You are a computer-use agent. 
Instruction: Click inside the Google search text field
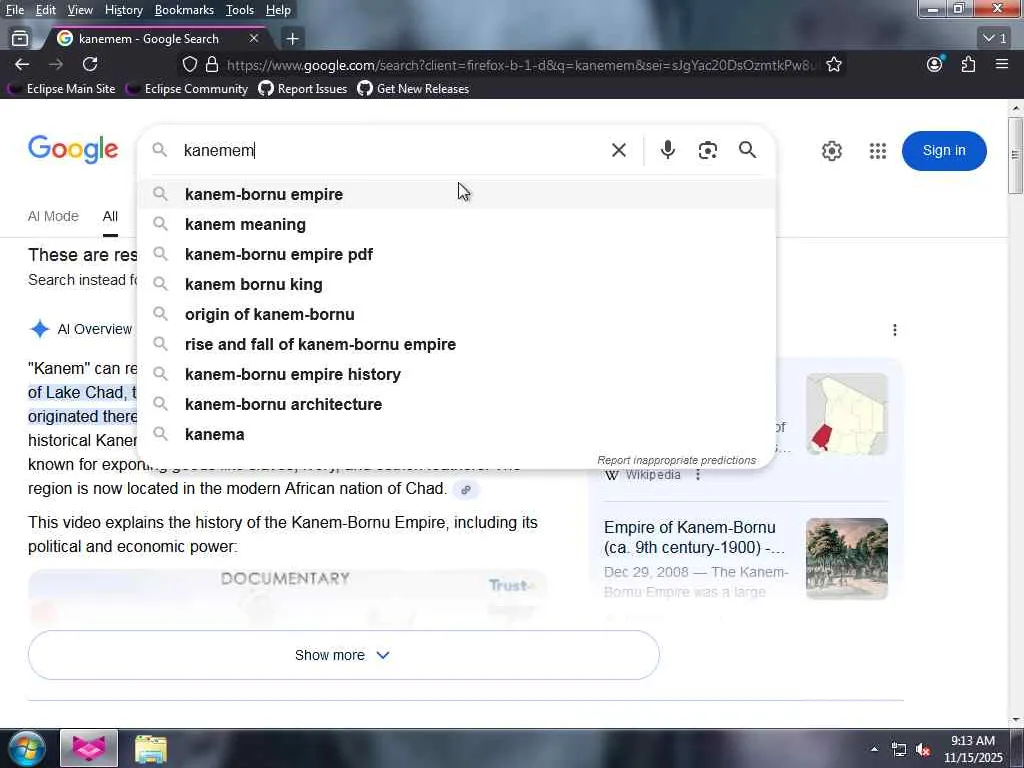[392, 150]
